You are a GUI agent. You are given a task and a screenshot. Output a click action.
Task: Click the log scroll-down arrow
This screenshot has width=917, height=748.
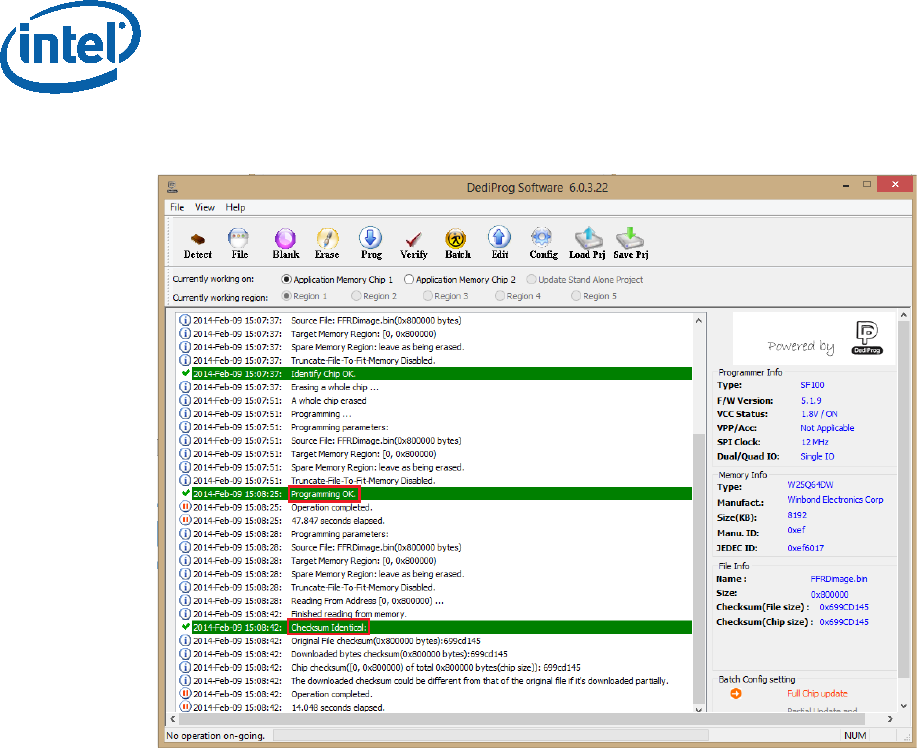(x=698, y=708)
